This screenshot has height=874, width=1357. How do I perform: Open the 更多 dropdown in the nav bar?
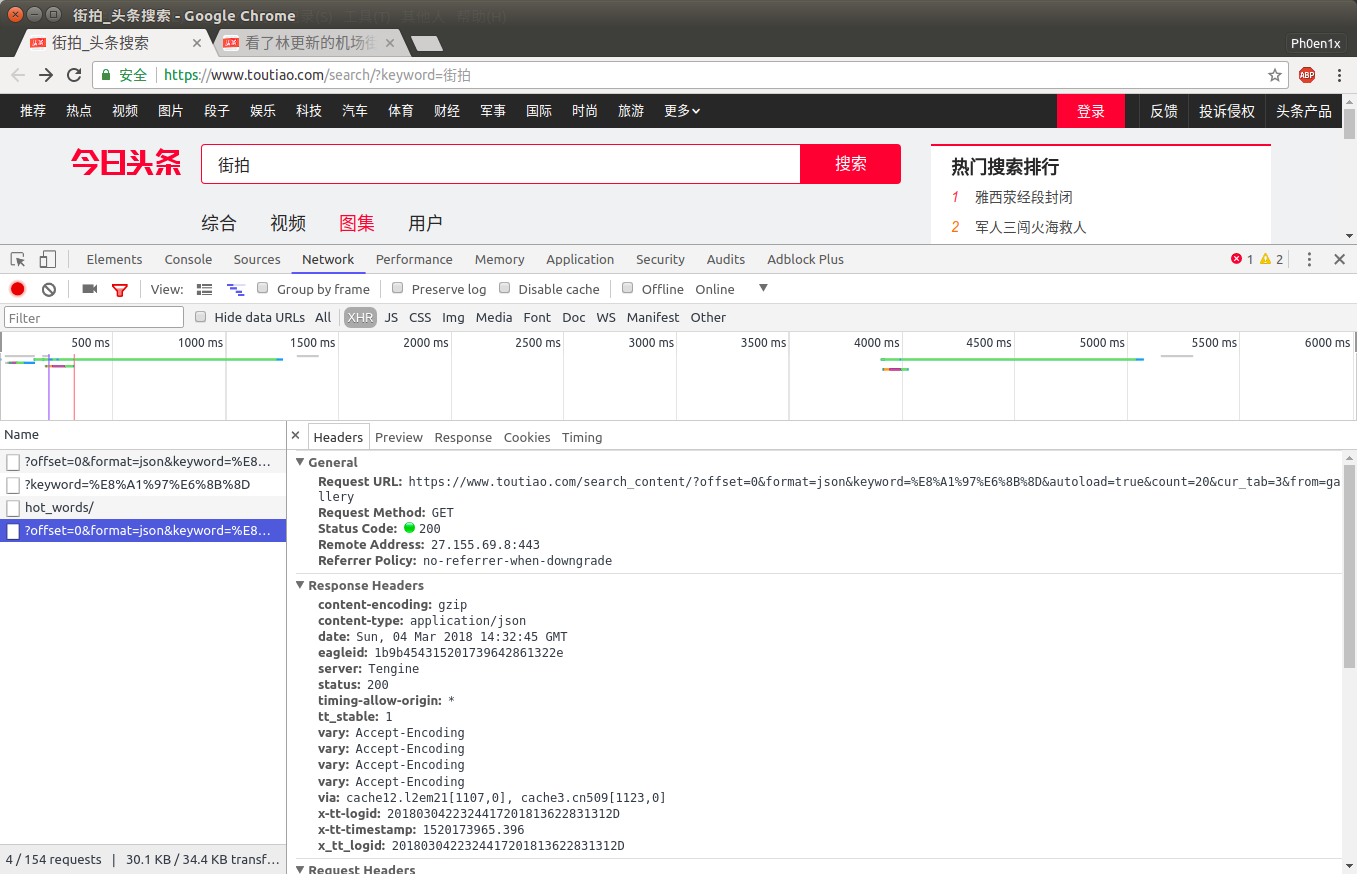point(682,111)
